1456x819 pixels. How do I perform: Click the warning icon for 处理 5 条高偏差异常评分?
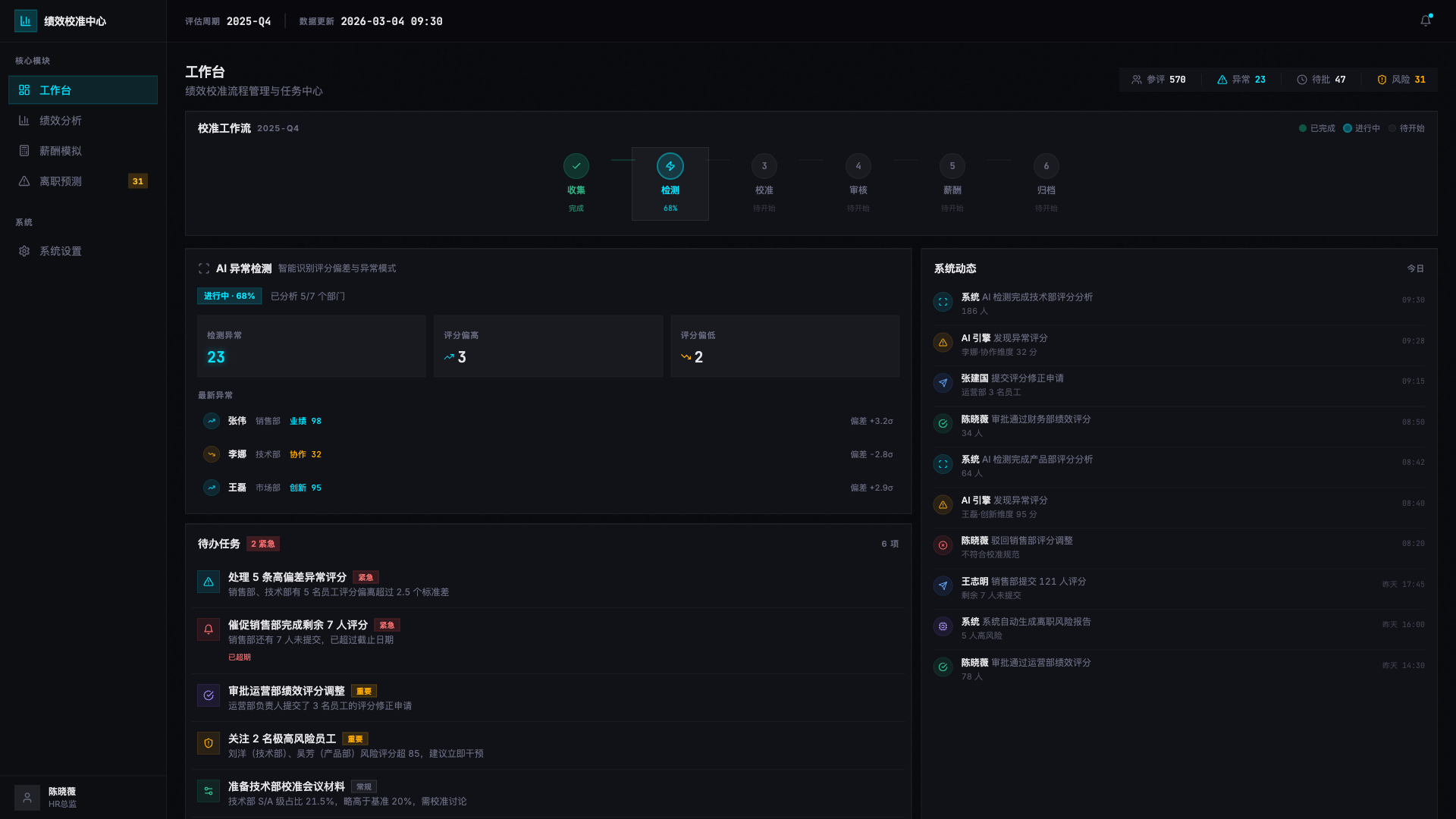209,582
